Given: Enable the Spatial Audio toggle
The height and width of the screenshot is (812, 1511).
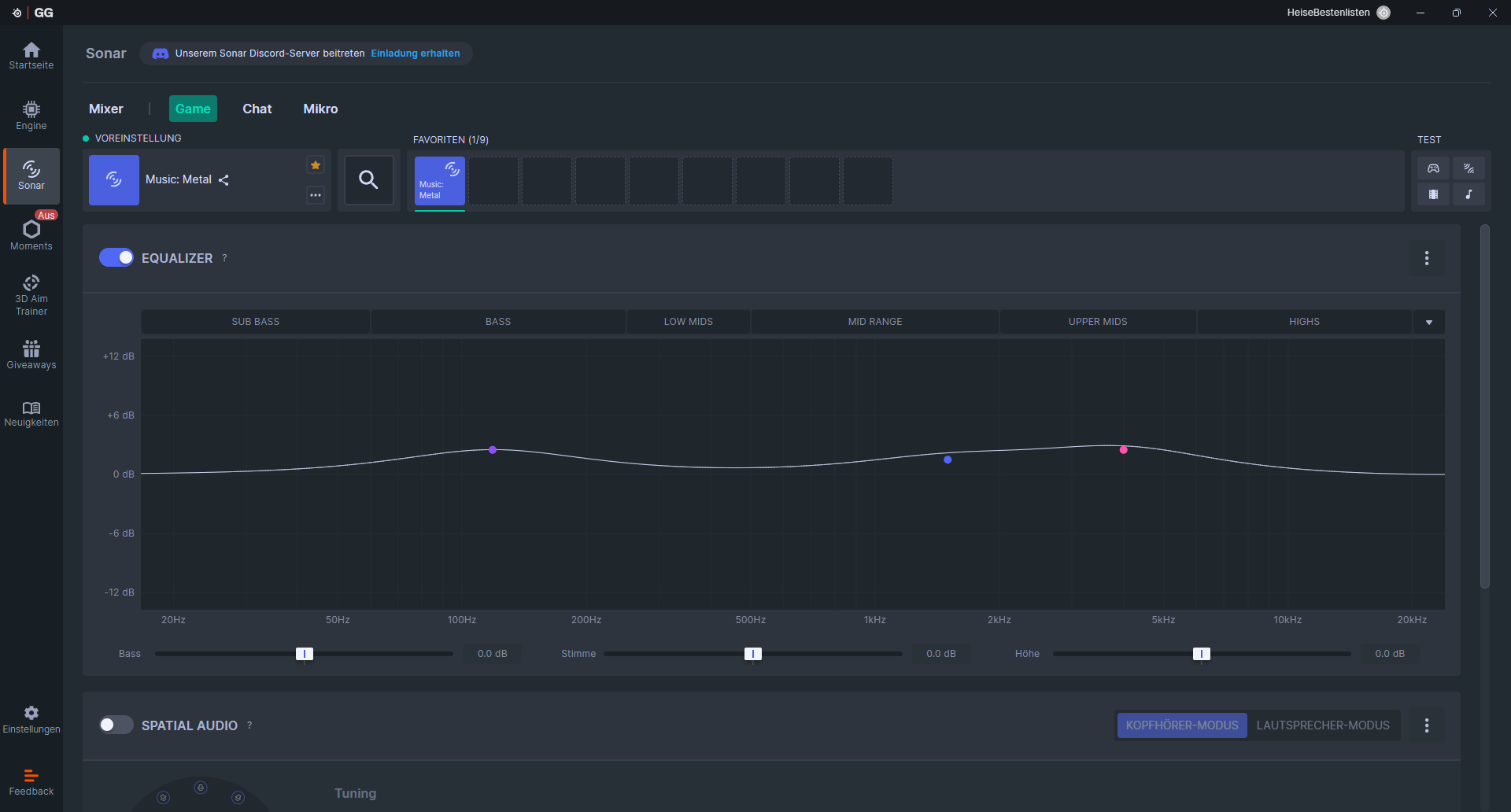Looking at the screenshot, I should pos(116,725).
